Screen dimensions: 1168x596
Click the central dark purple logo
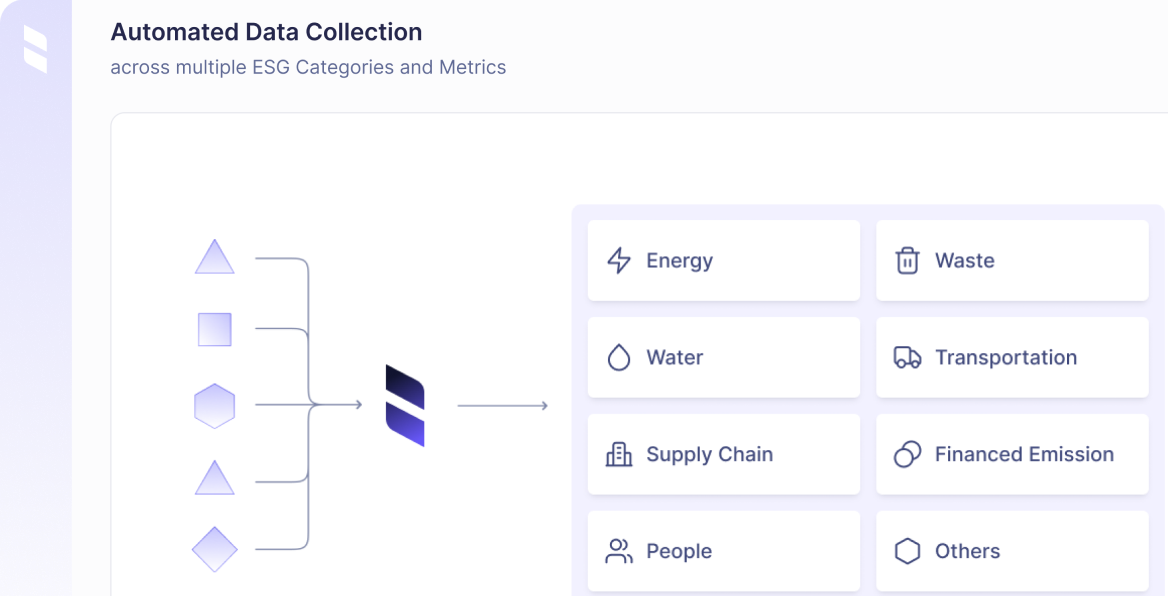point(405,405)
